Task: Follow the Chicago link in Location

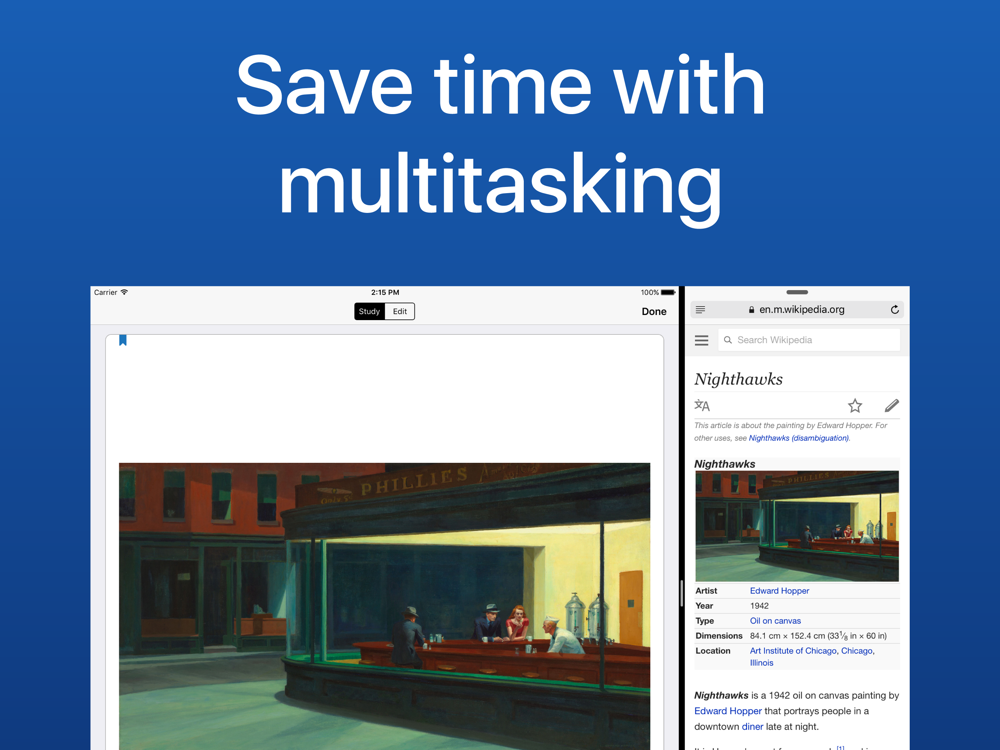Action: click(x=857, y=651)
